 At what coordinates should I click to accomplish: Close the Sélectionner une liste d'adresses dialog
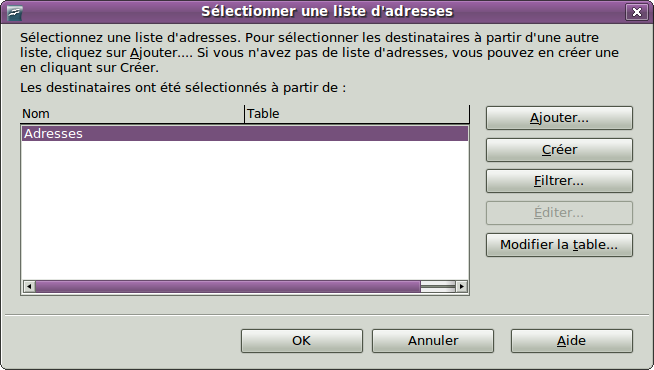[636, 12]
